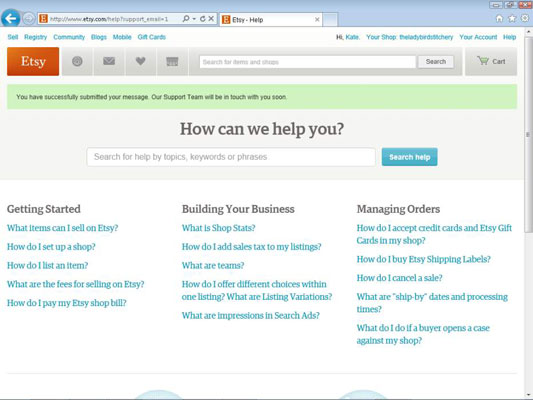Open the Gift Cards link
533x400 pixels.
[x=152, y=37]
